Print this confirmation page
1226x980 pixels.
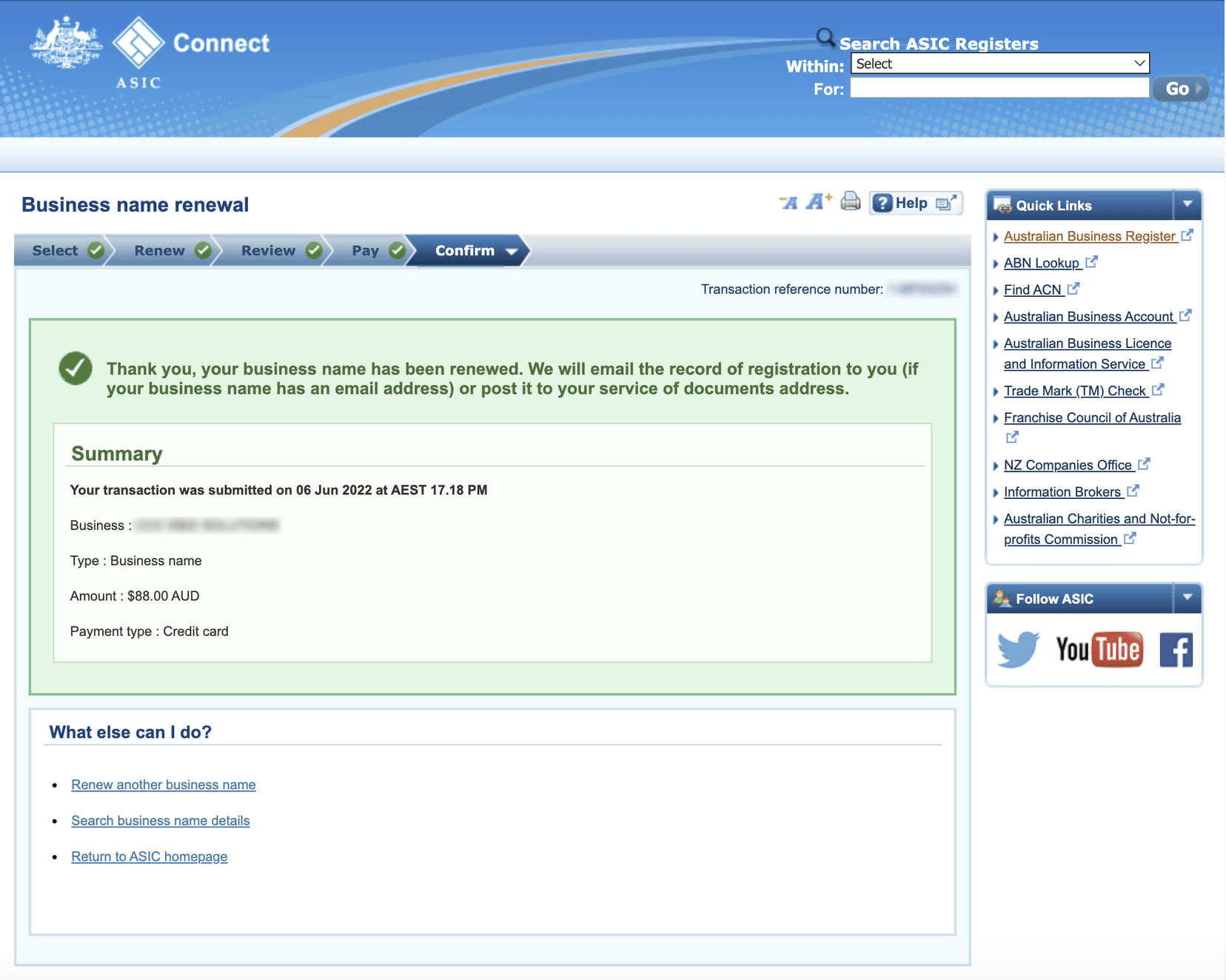[x=851, y=201]
